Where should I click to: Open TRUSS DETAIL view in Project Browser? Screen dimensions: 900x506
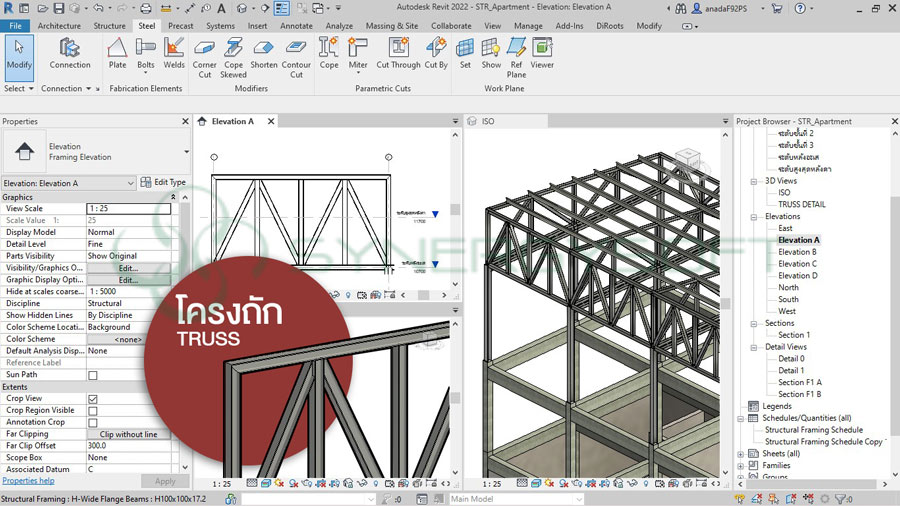801,204
